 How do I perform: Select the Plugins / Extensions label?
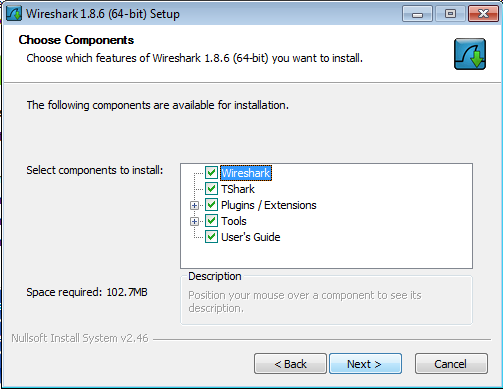coord(269,205)
